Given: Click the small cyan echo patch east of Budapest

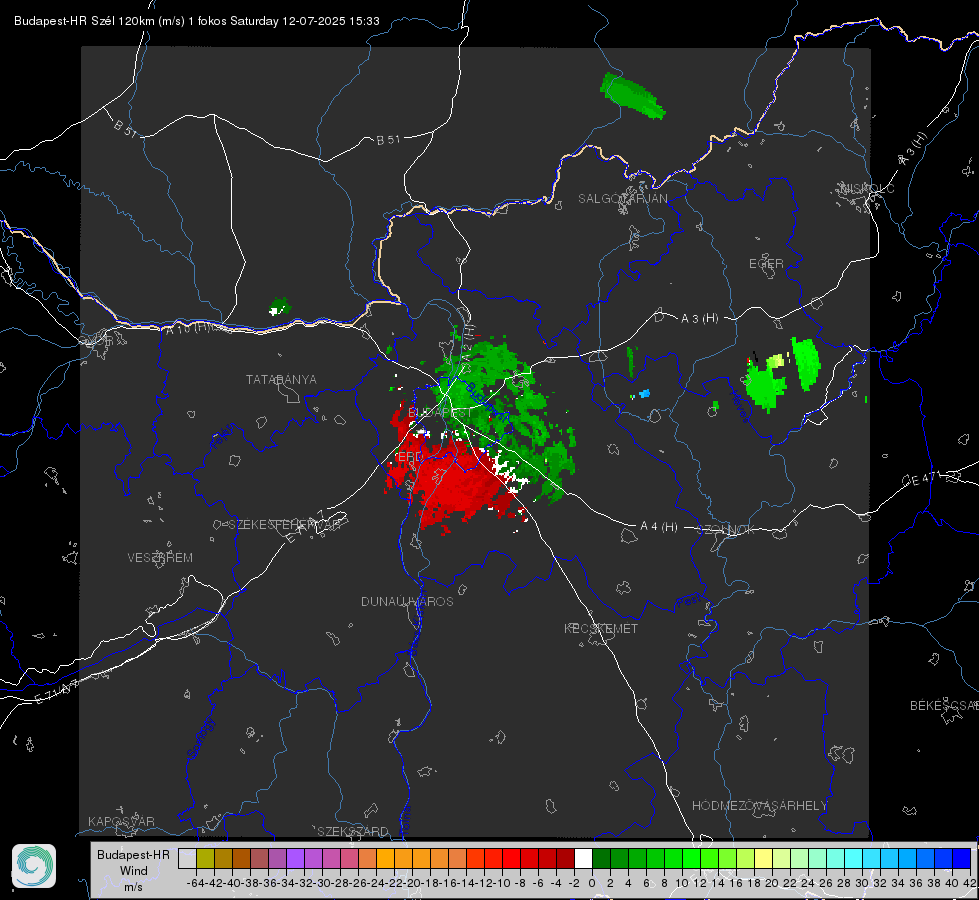Looking at the screenshot, I should pos(644,393).
